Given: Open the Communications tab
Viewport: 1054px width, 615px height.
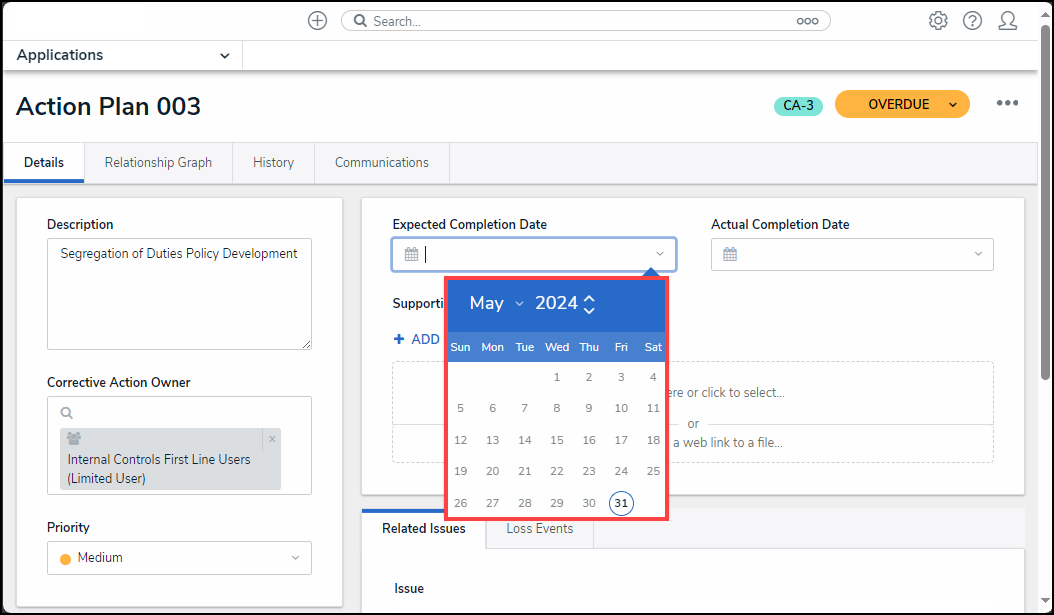Looking at the screenshot, I should (382, 162).
